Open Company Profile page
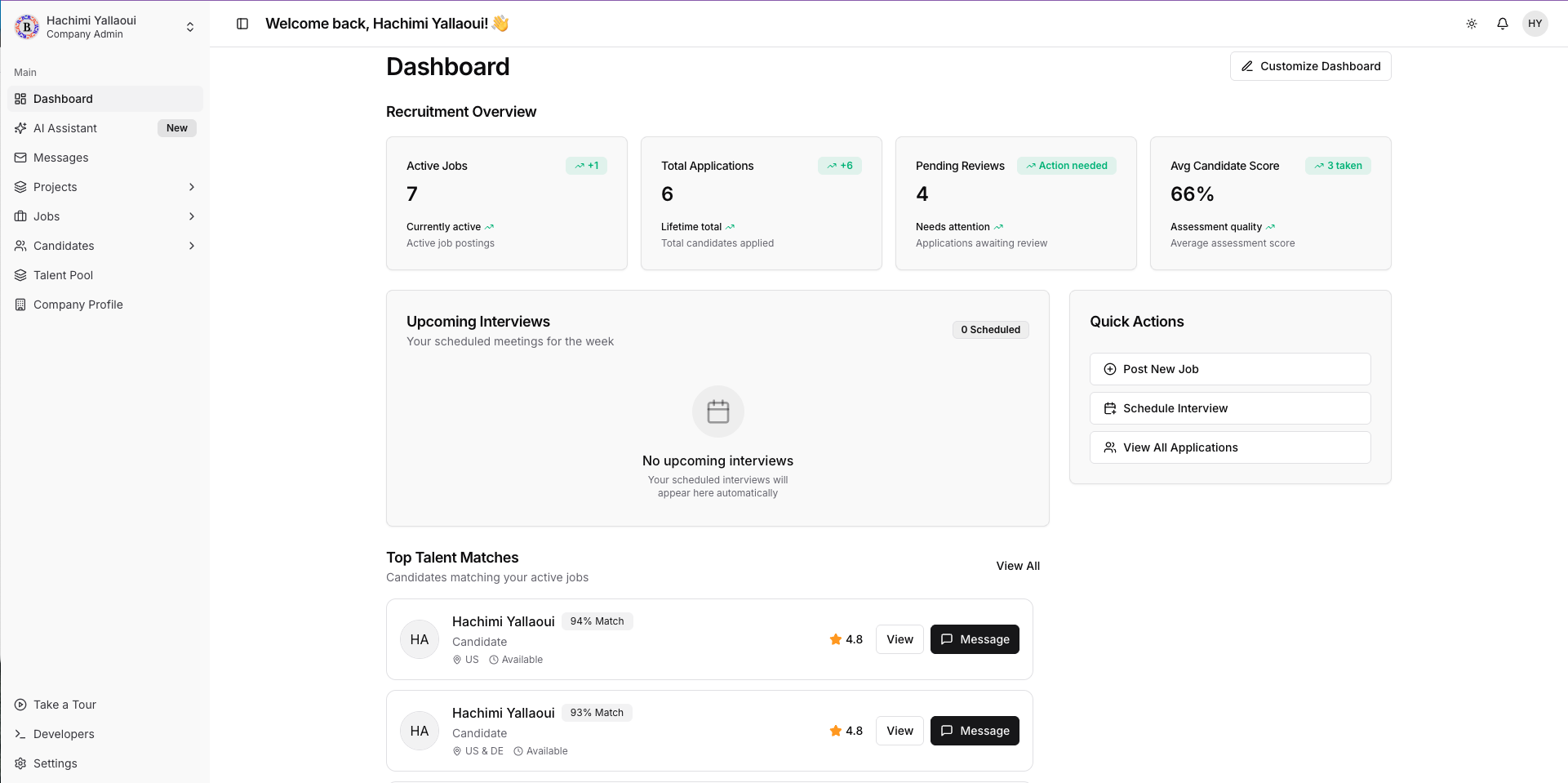Screen dimensions: 1568x783 click(x=105, y=305)
